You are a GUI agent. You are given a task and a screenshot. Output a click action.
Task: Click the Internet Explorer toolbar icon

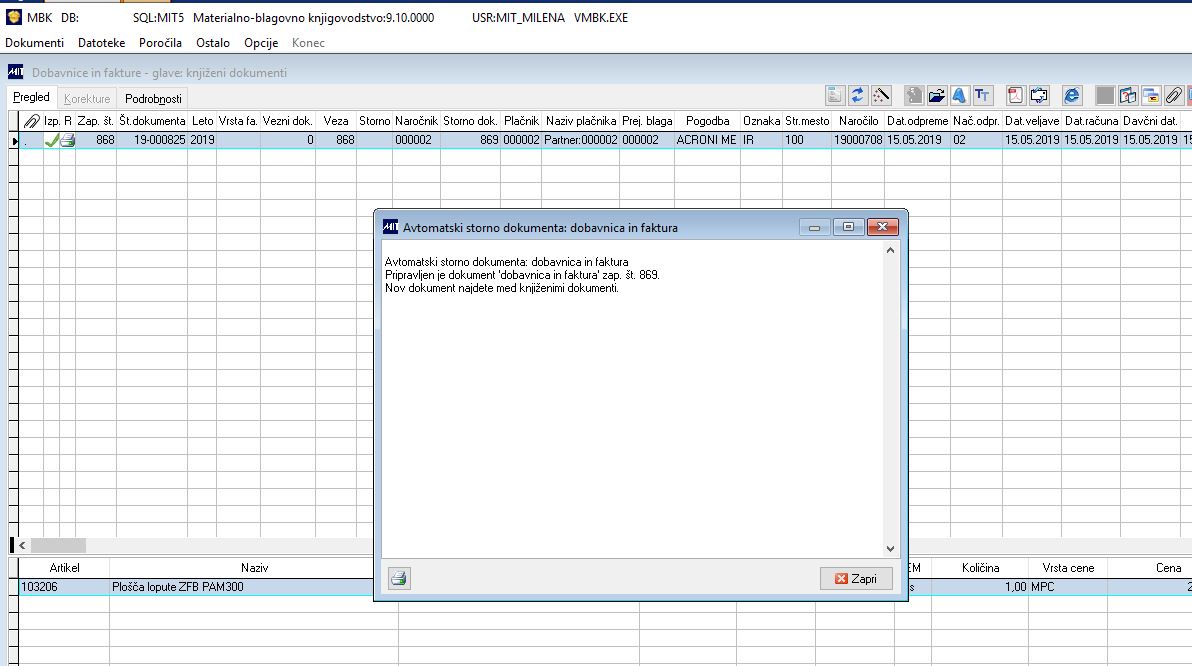tap(1072, 95)
